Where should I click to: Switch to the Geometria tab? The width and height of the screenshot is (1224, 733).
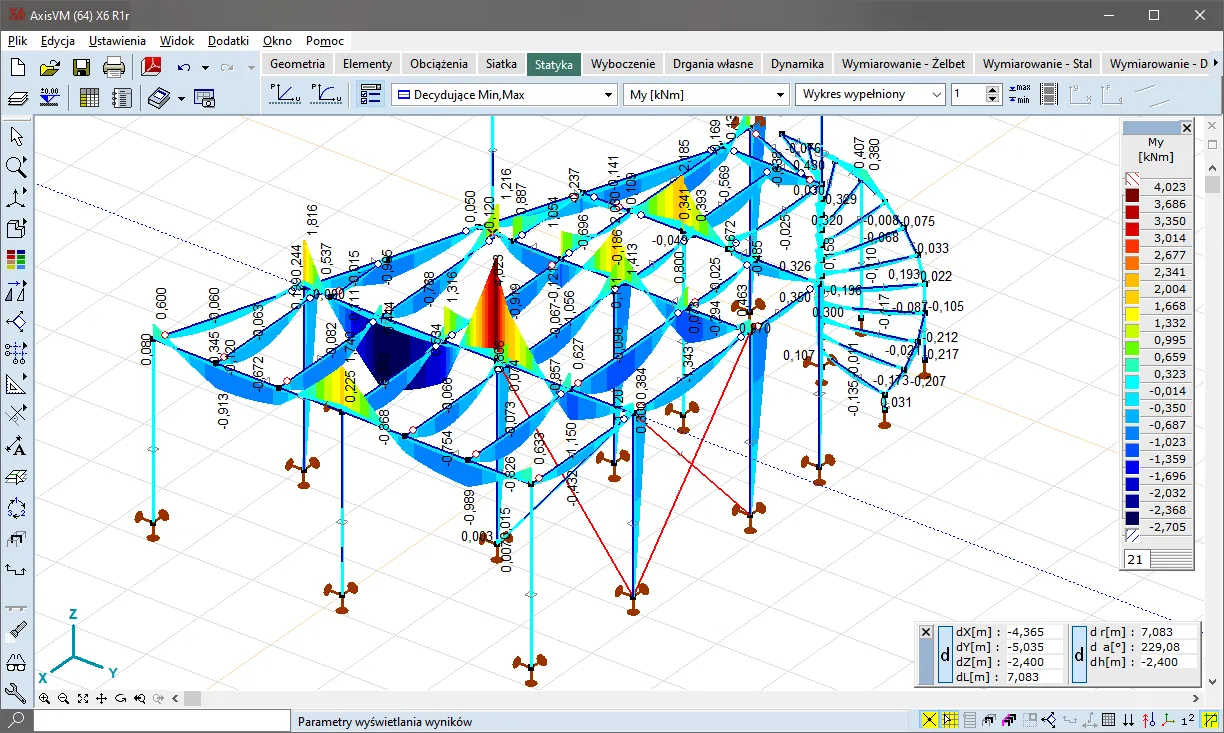[297, 63]
